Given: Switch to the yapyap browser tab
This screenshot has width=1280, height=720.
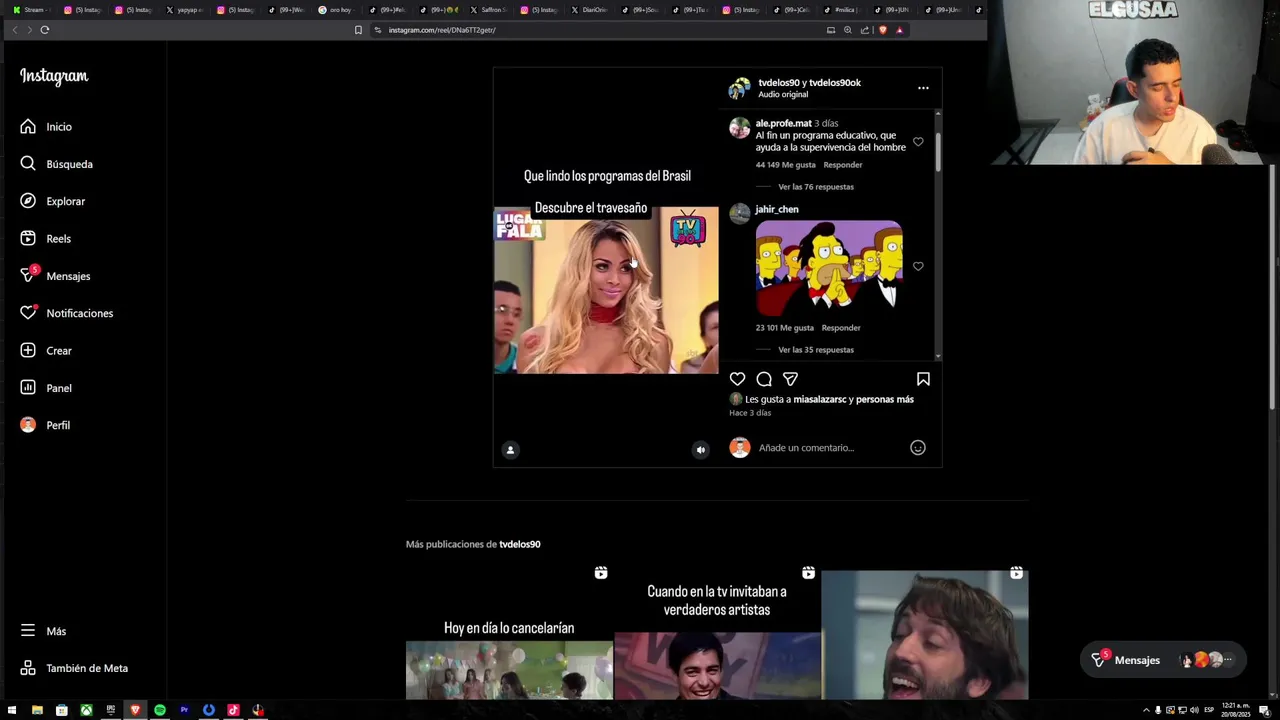Looking at the screenshot, I should 185,10.
